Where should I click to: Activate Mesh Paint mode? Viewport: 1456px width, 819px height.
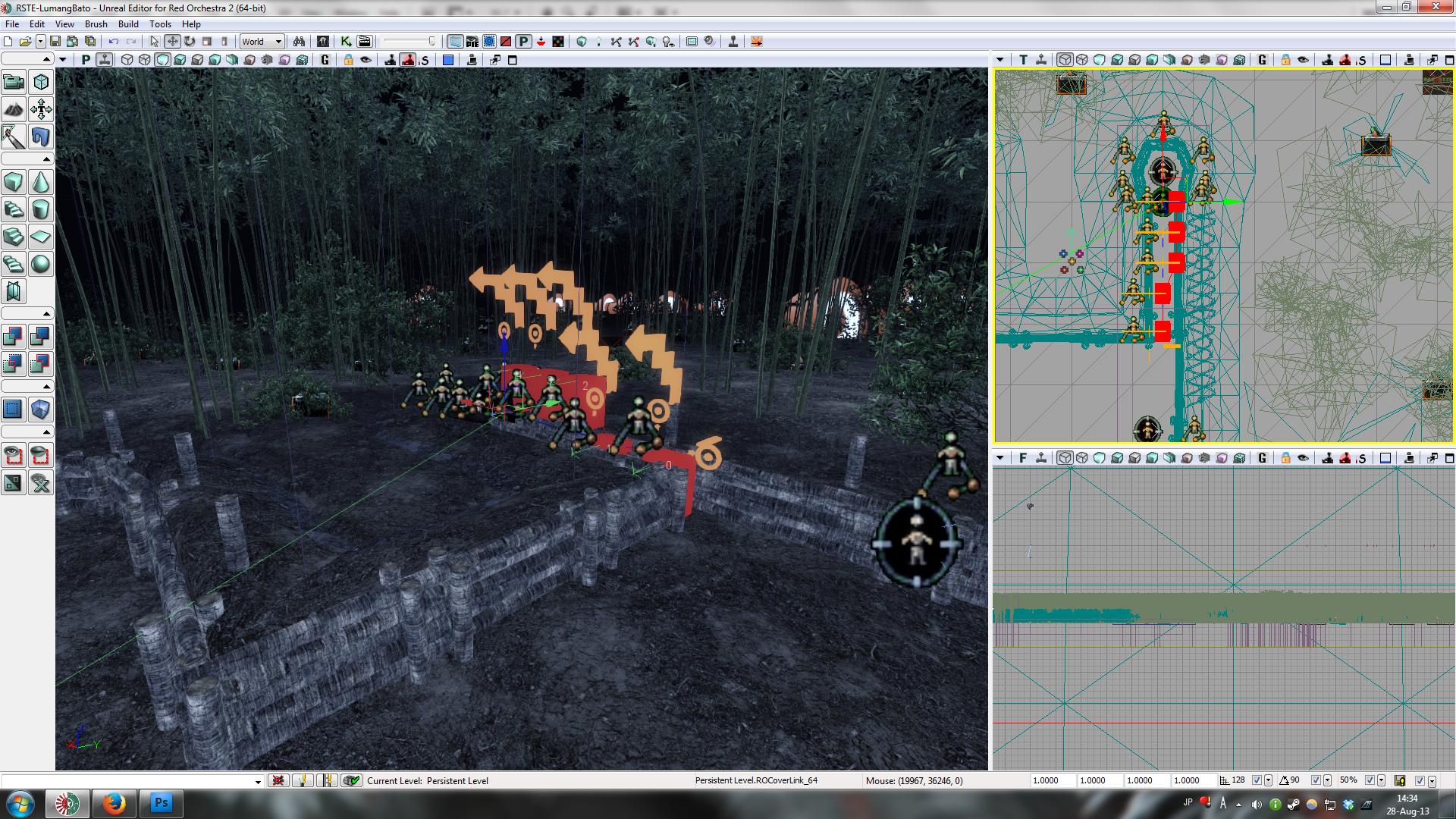coord(14,136)
